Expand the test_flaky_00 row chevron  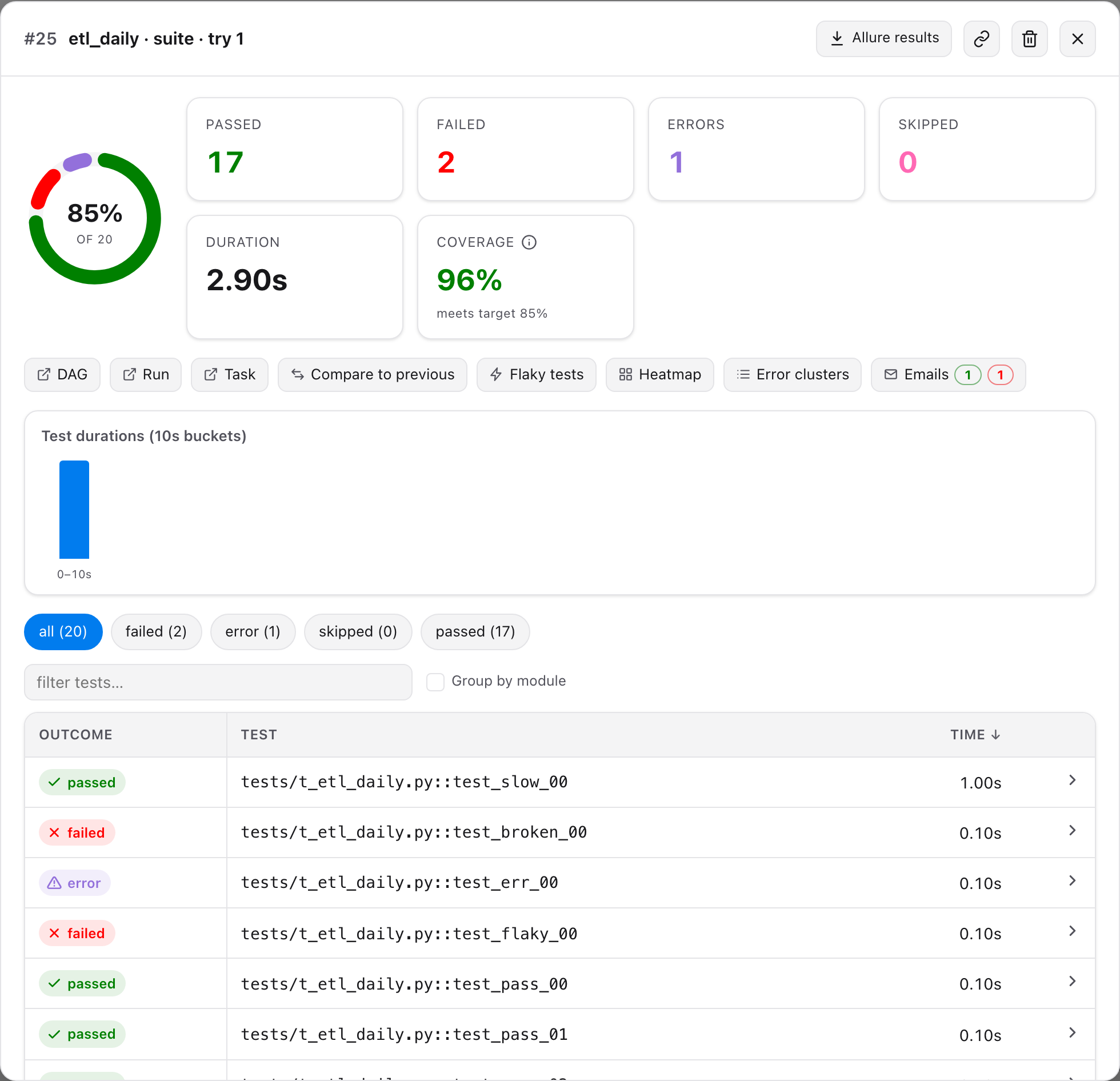1072,931
